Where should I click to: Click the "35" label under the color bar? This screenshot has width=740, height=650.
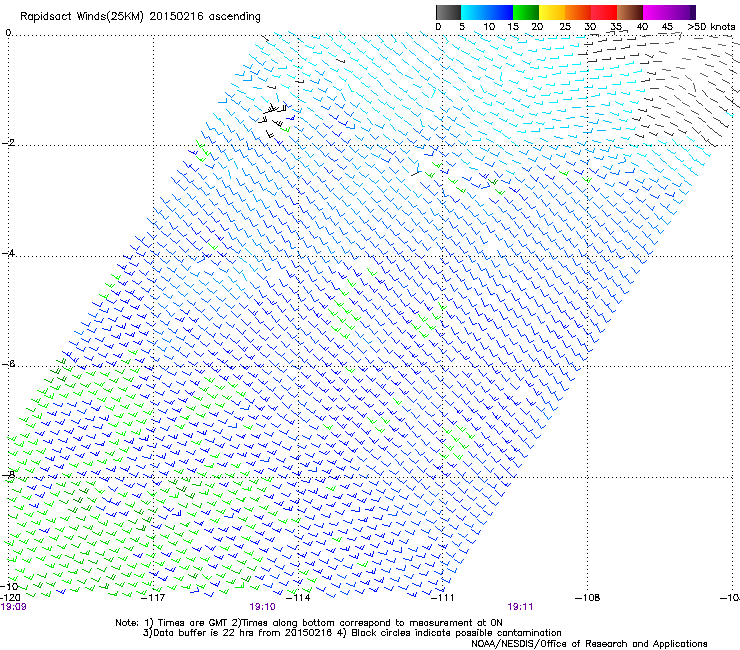point(616,27)
